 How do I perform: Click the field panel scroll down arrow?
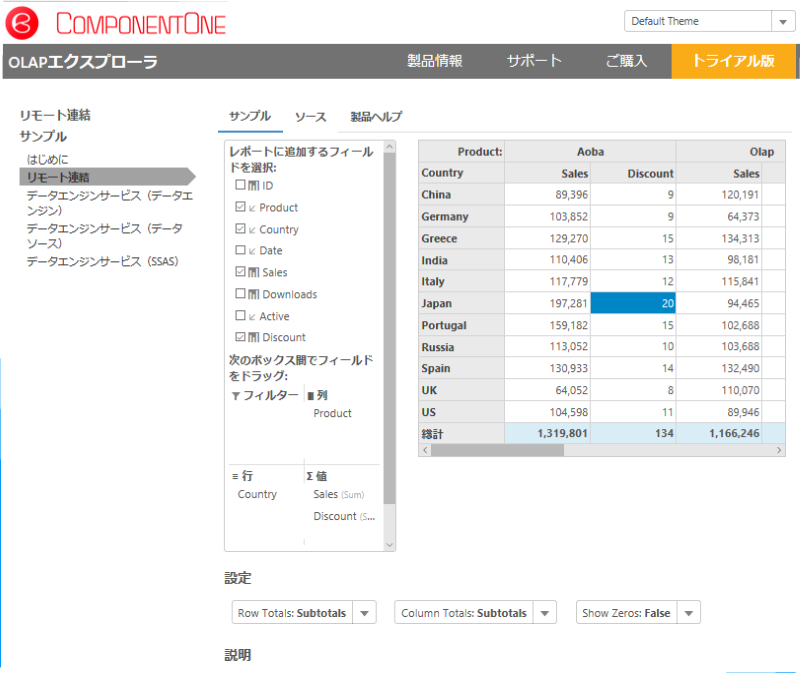[389, 544]
